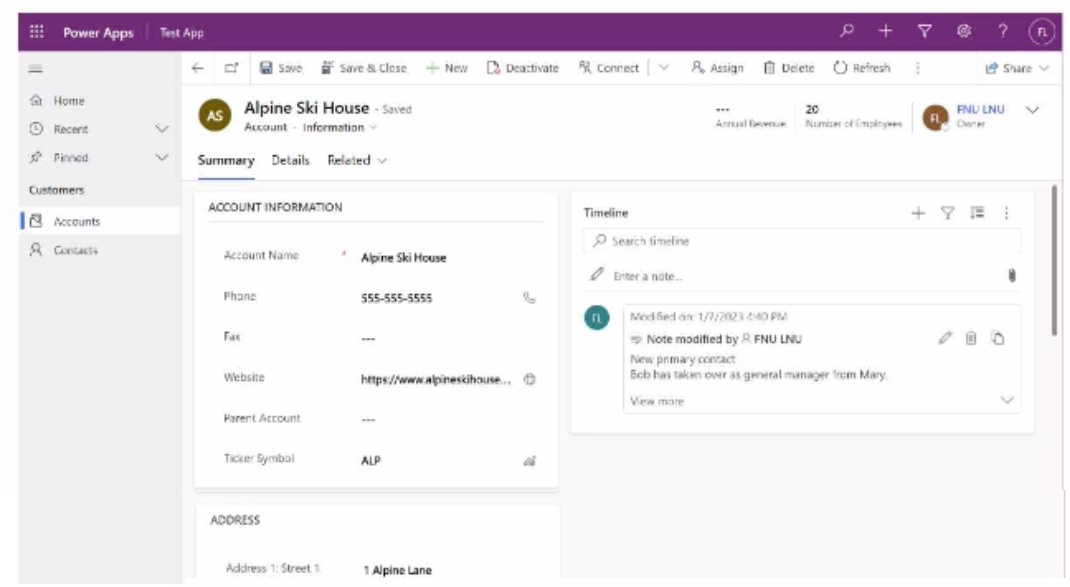Add a timeline record with plus icon
Image resolution: width=1070 pixels, height=587 pixels.
pos(918,213)
